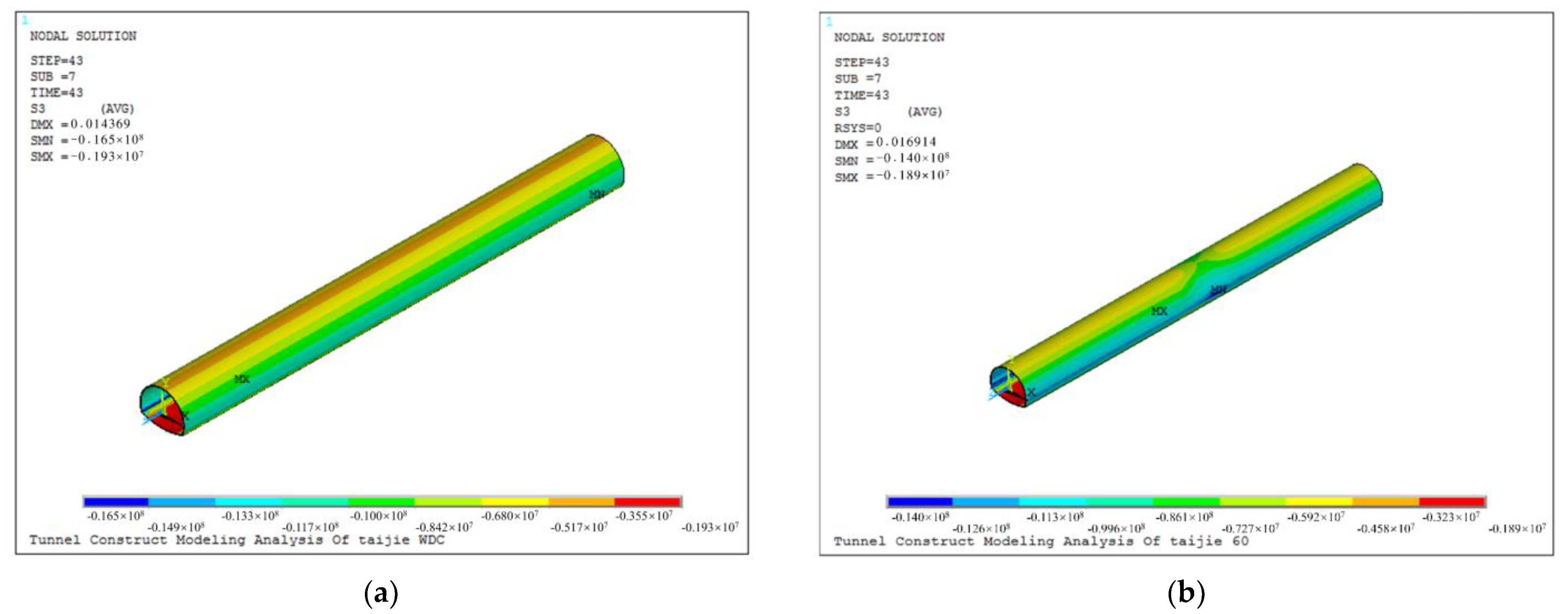Click the MX marker on tunnel (b)
This screenshot has height=614, width=1568.
click(1160, 311)
